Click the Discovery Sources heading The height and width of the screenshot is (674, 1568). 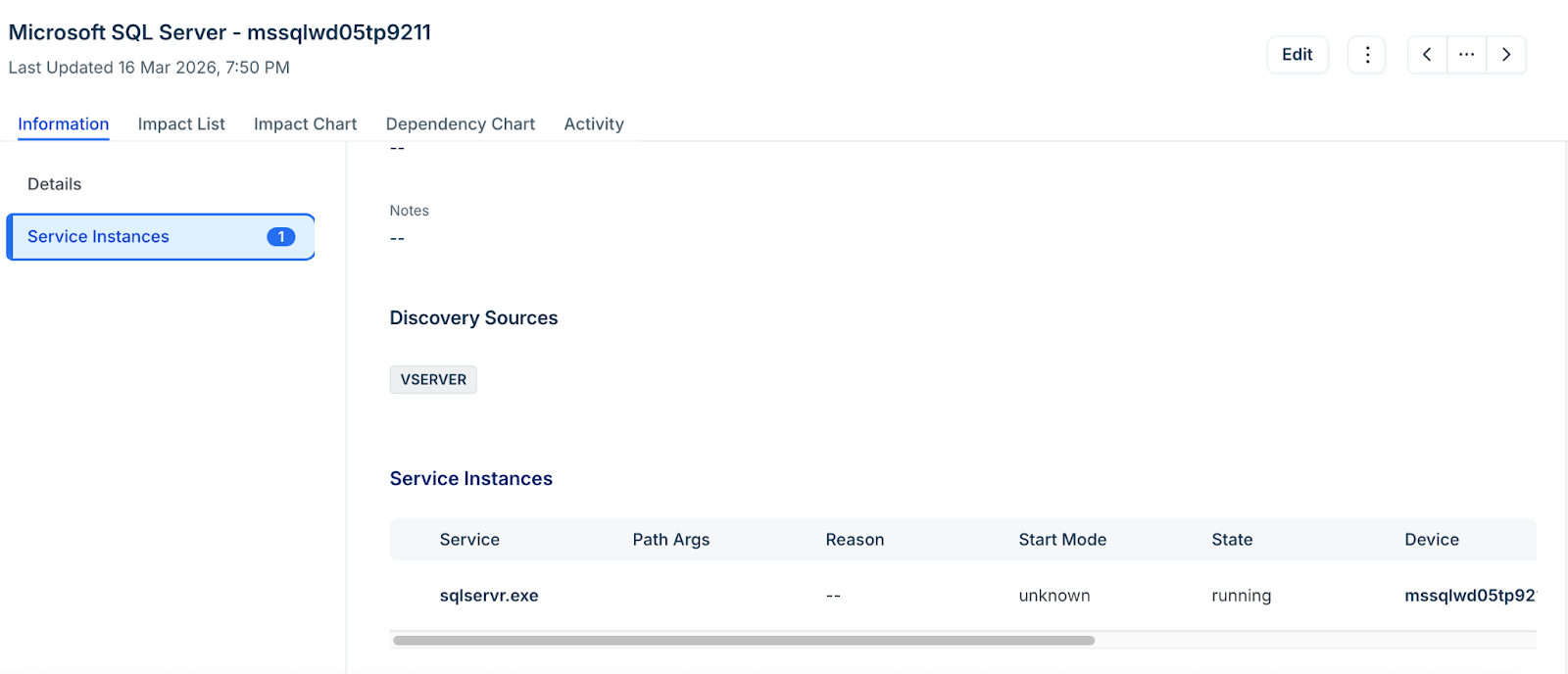click(473, 318)
